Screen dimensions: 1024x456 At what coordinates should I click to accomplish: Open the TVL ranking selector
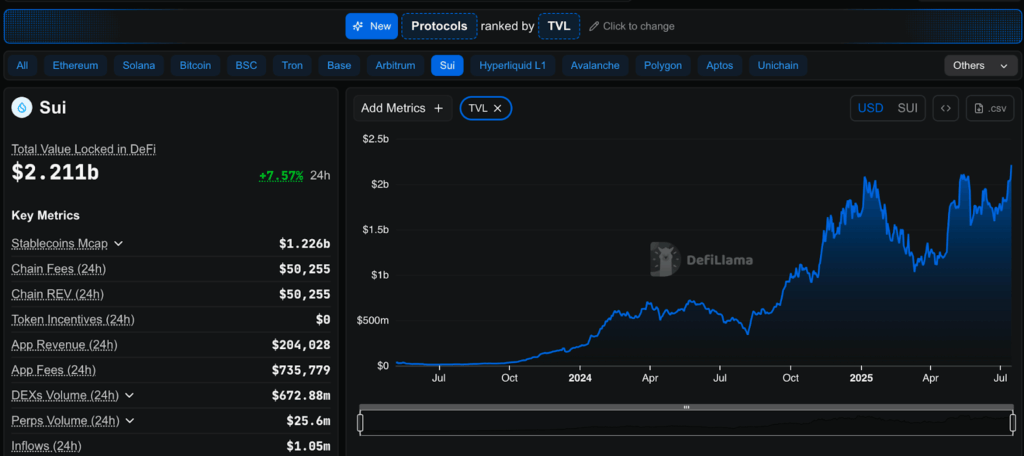click(x=559, y=26)
